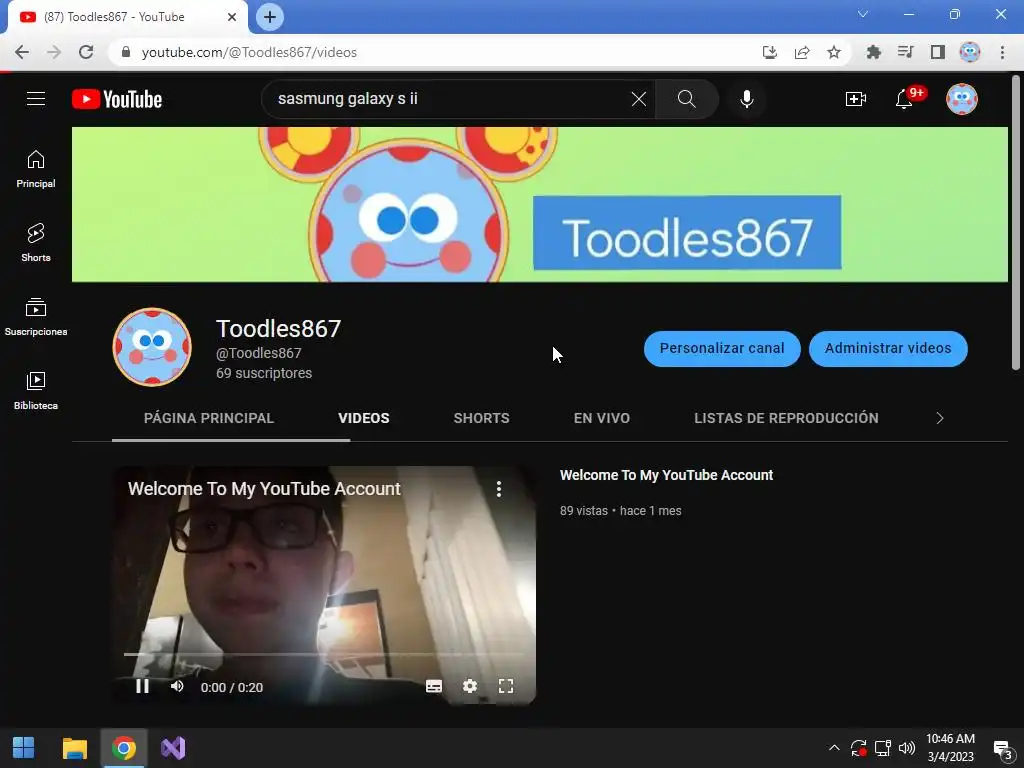Open video player three-dot options
The height and width of the screenshot is (768, 1024).
tap(499, 489)
